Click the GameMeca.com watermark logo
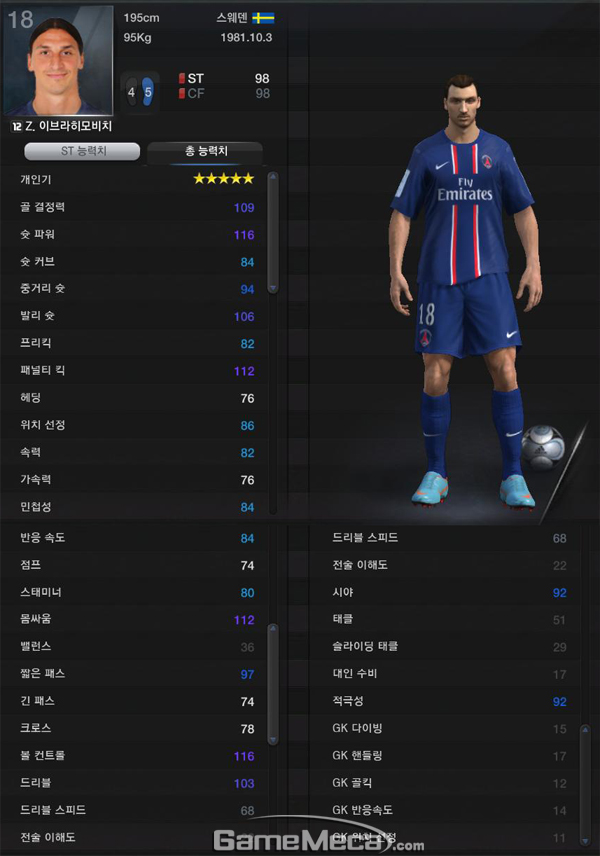The height and width of the screenshot is (856, 600). (318, 840)
